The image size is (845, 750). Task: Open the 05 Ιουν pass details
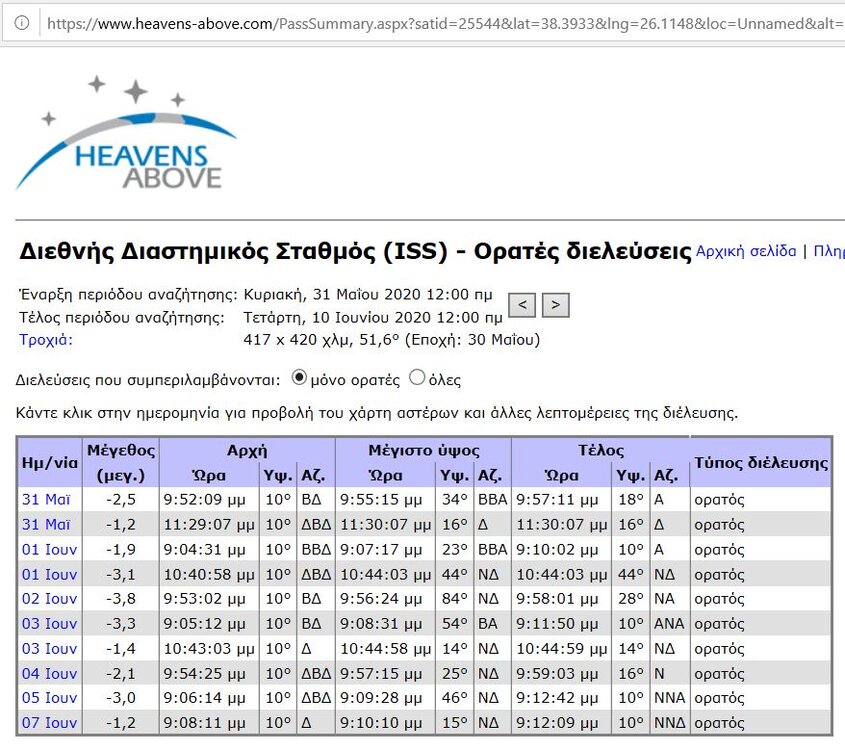(x=49, y=698)
